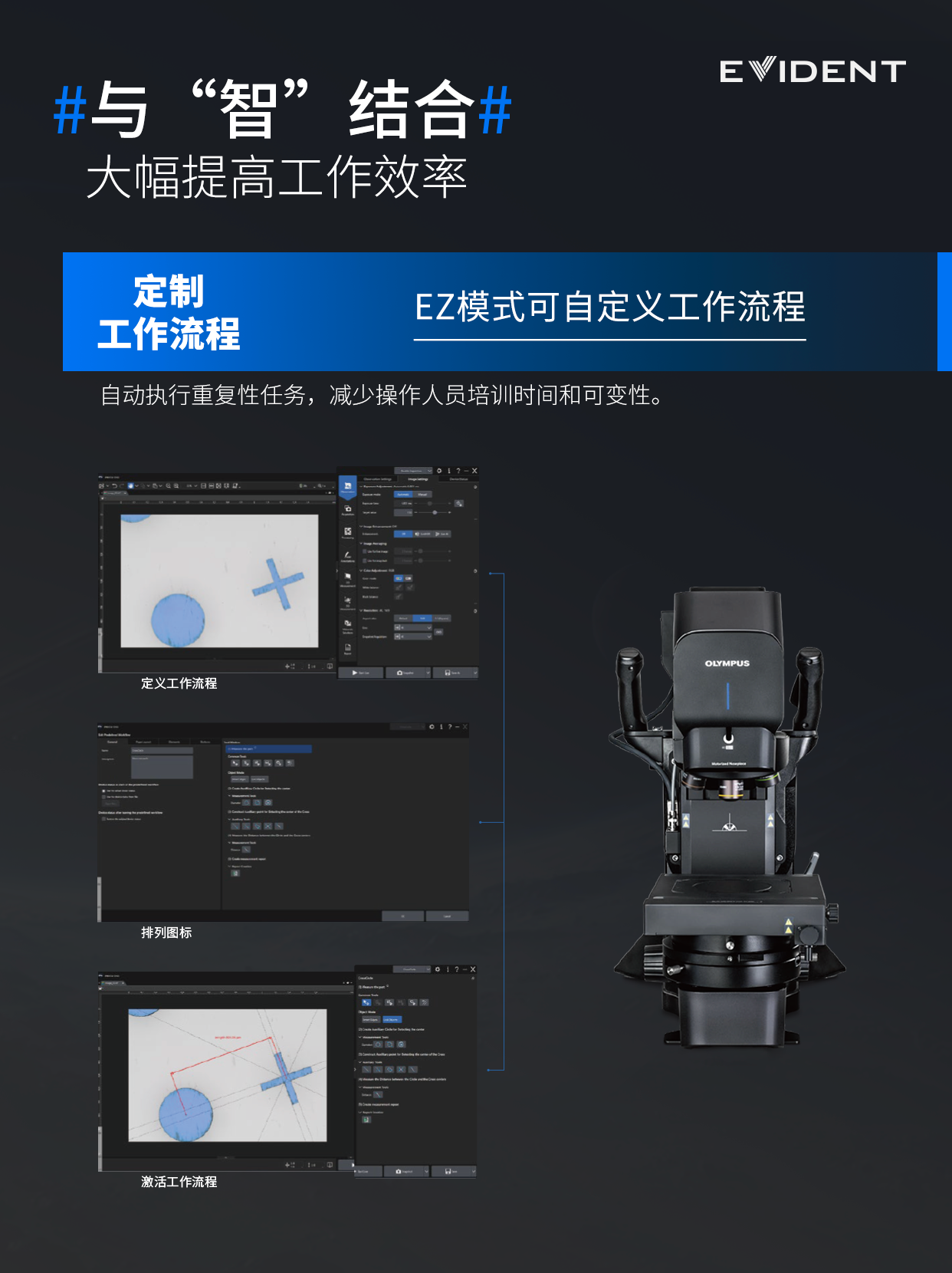Click the workflow Name input field
This screenshot has width=952, height=1273.
tap(162, 751)
